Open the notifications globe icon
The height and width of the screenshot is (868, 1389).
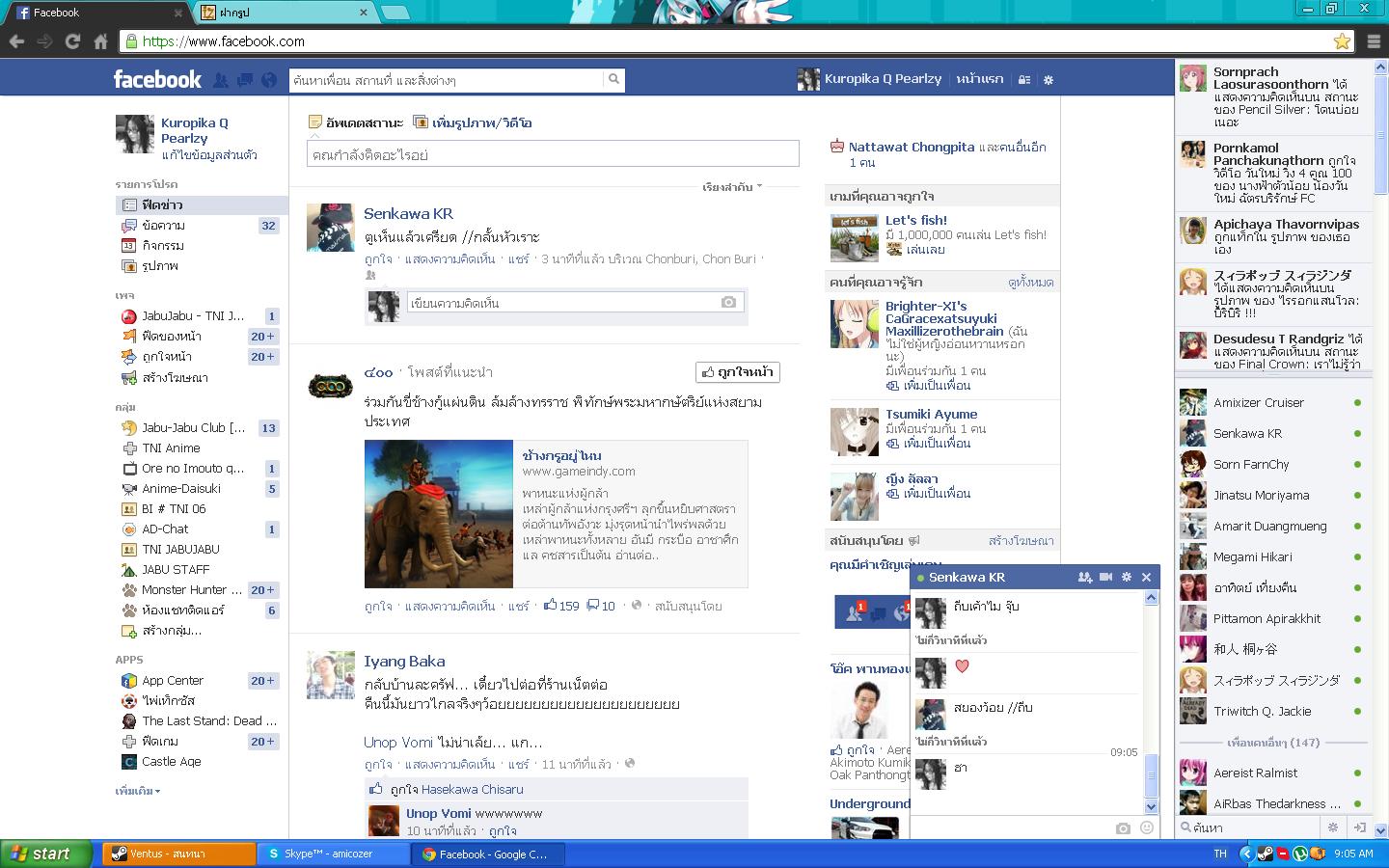(x=269, y=80)
